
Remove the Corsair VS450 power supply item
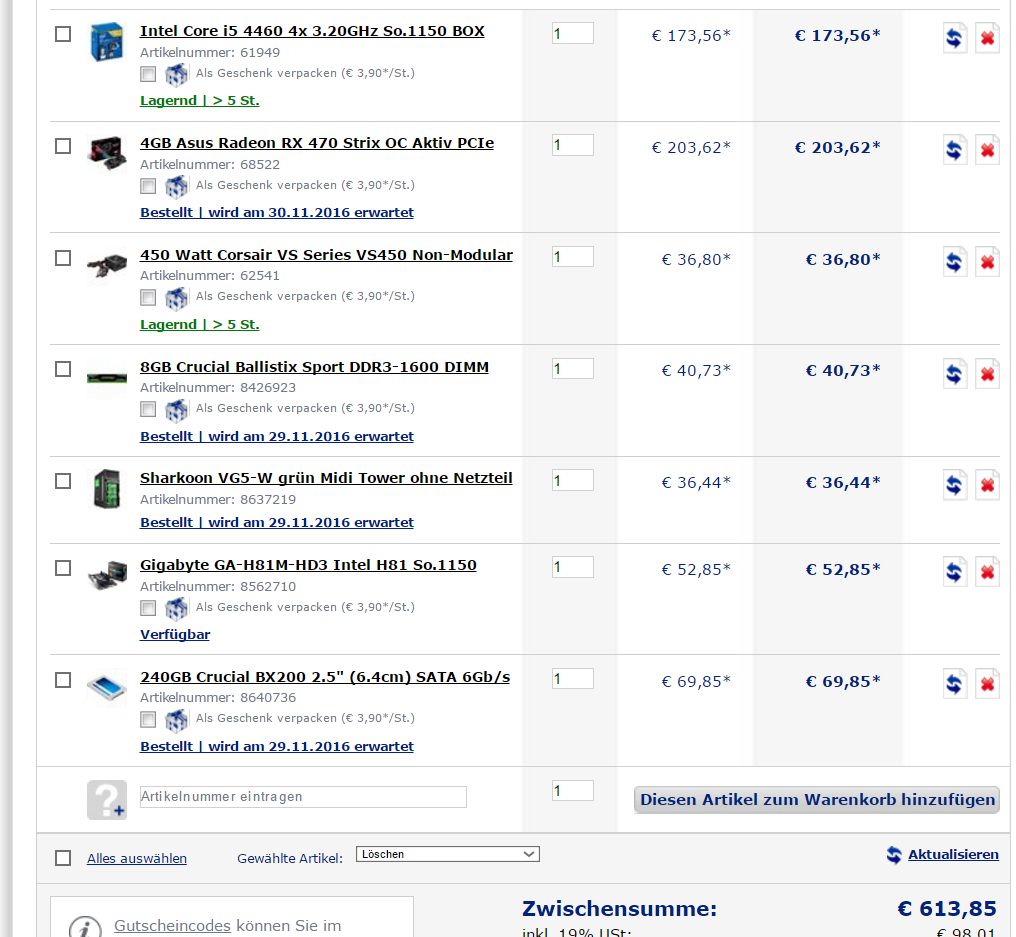[x=987, y=262]
